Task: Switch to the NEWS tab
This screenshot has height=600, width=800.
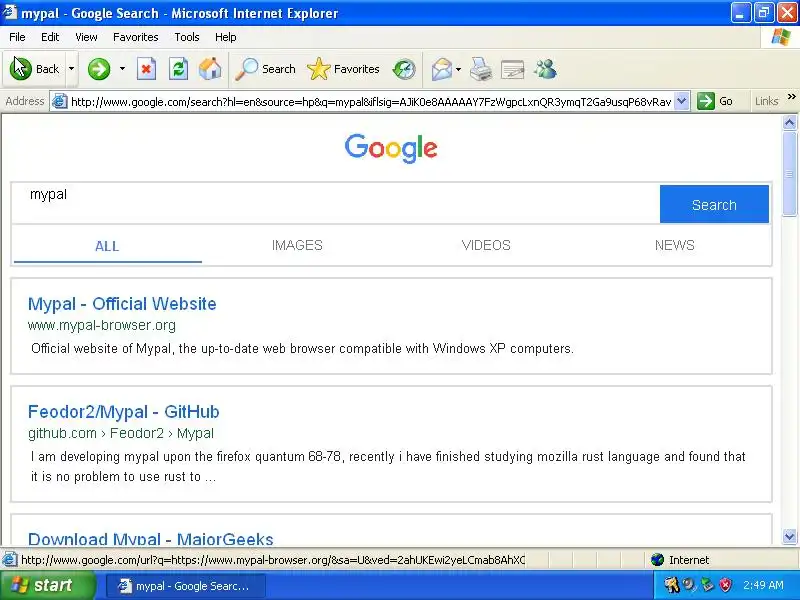Action: click(674, 245)
